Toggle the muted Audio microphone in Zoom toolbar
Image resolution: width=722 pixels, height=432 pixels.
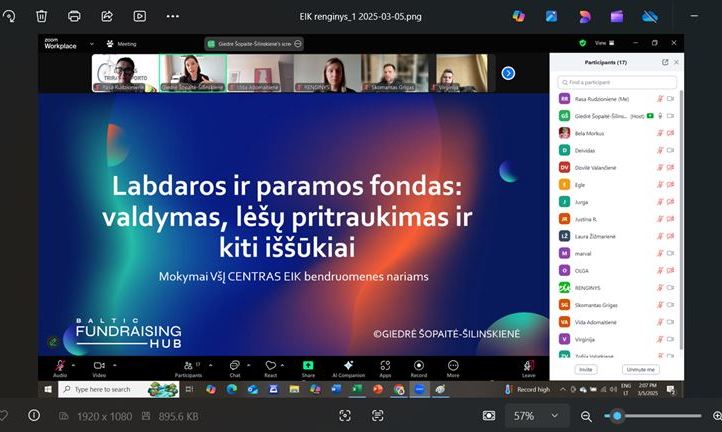pyautogui.click(x=60, y=365)
